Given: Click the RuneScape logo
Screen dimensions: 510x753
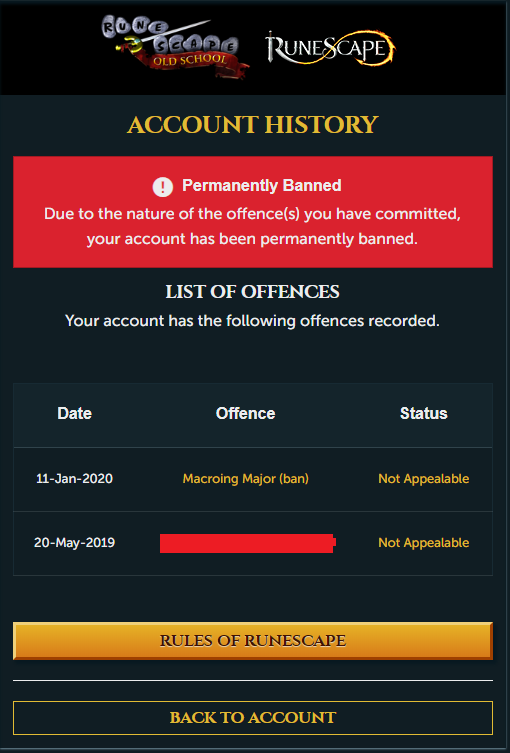Looking at the screenshot, I should [330, 48].
